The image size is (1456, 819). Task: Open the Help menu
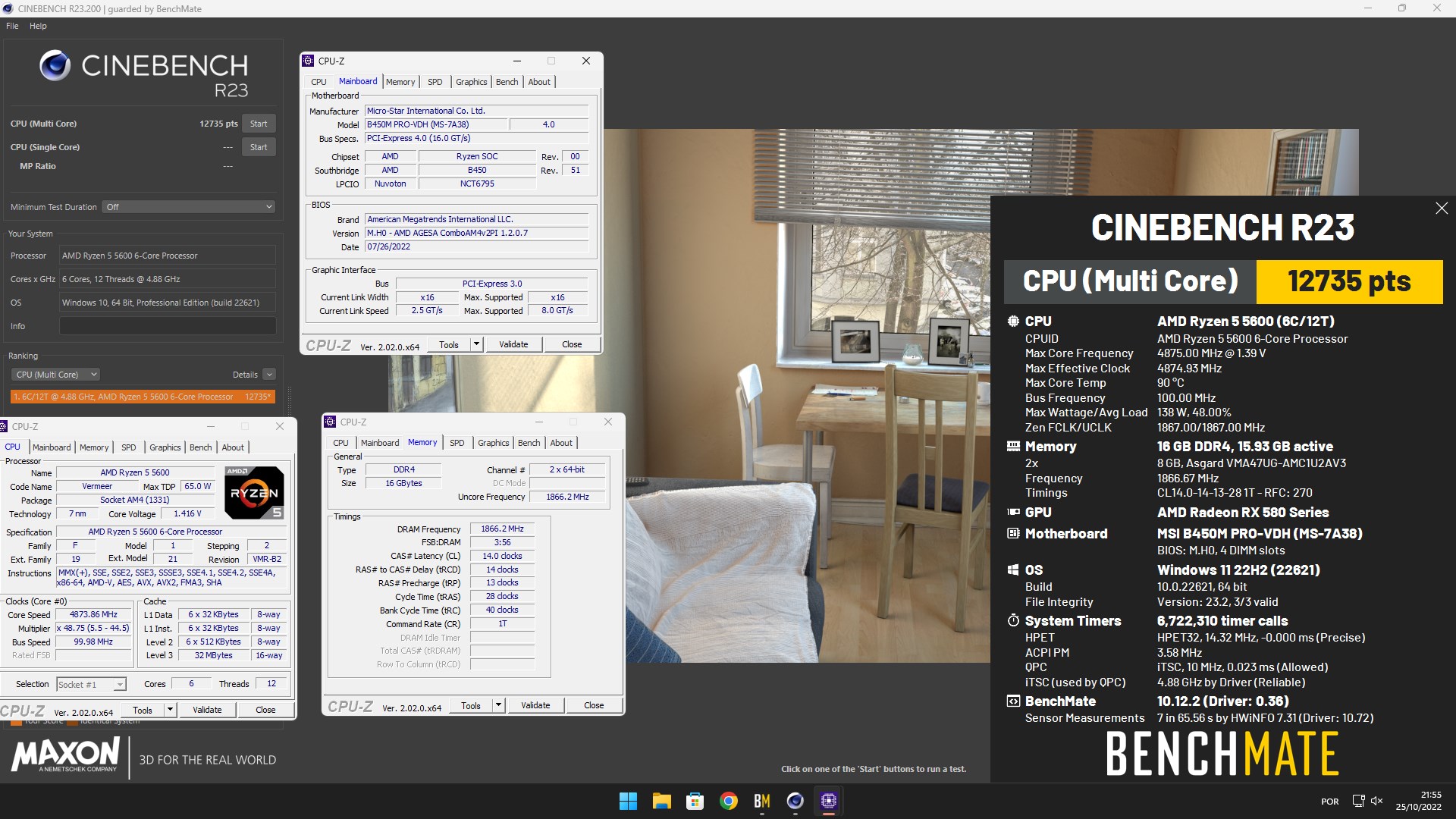pos(38,26)
